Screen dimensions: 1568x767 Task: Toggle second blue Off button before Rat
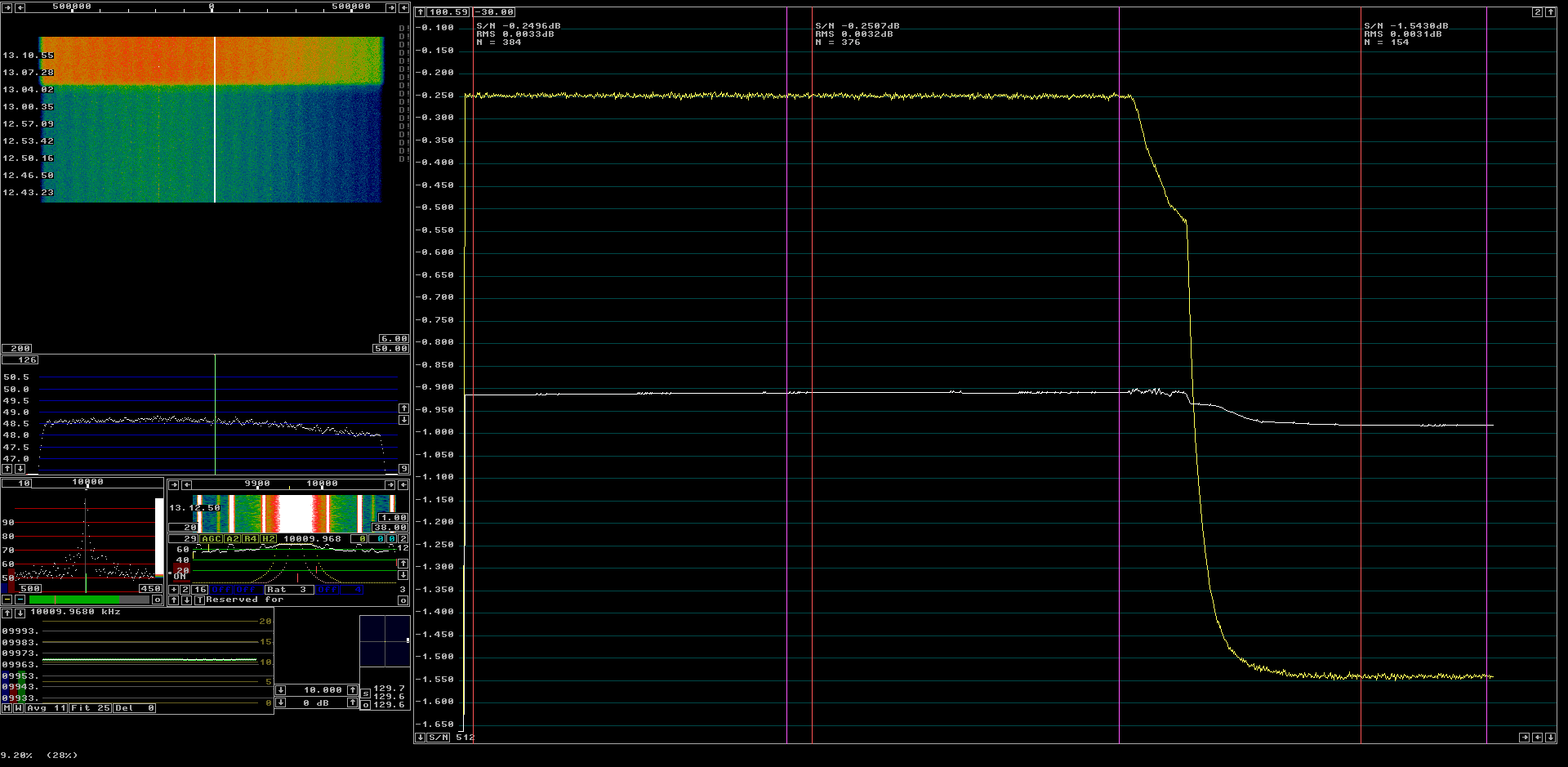(248, 590)
